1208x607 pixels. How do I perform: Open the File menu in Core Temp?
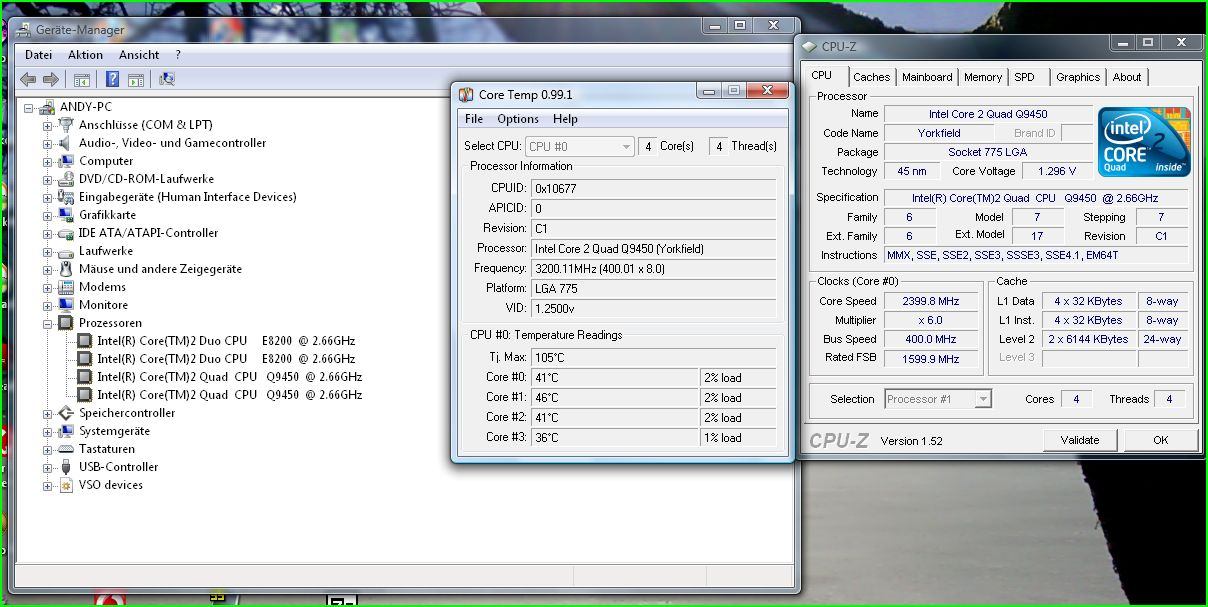[x=474, y=119]
